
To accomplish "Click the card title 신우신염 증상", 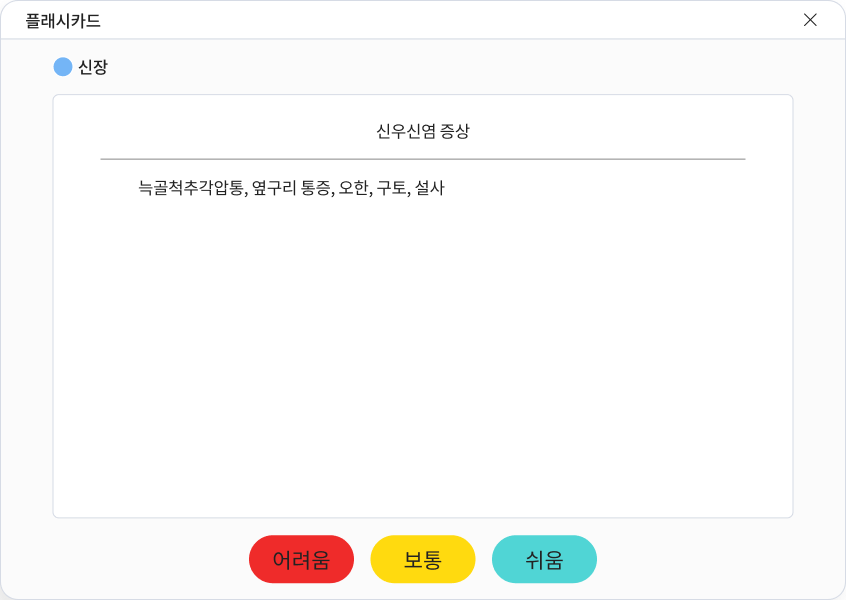I will (422, 131).
